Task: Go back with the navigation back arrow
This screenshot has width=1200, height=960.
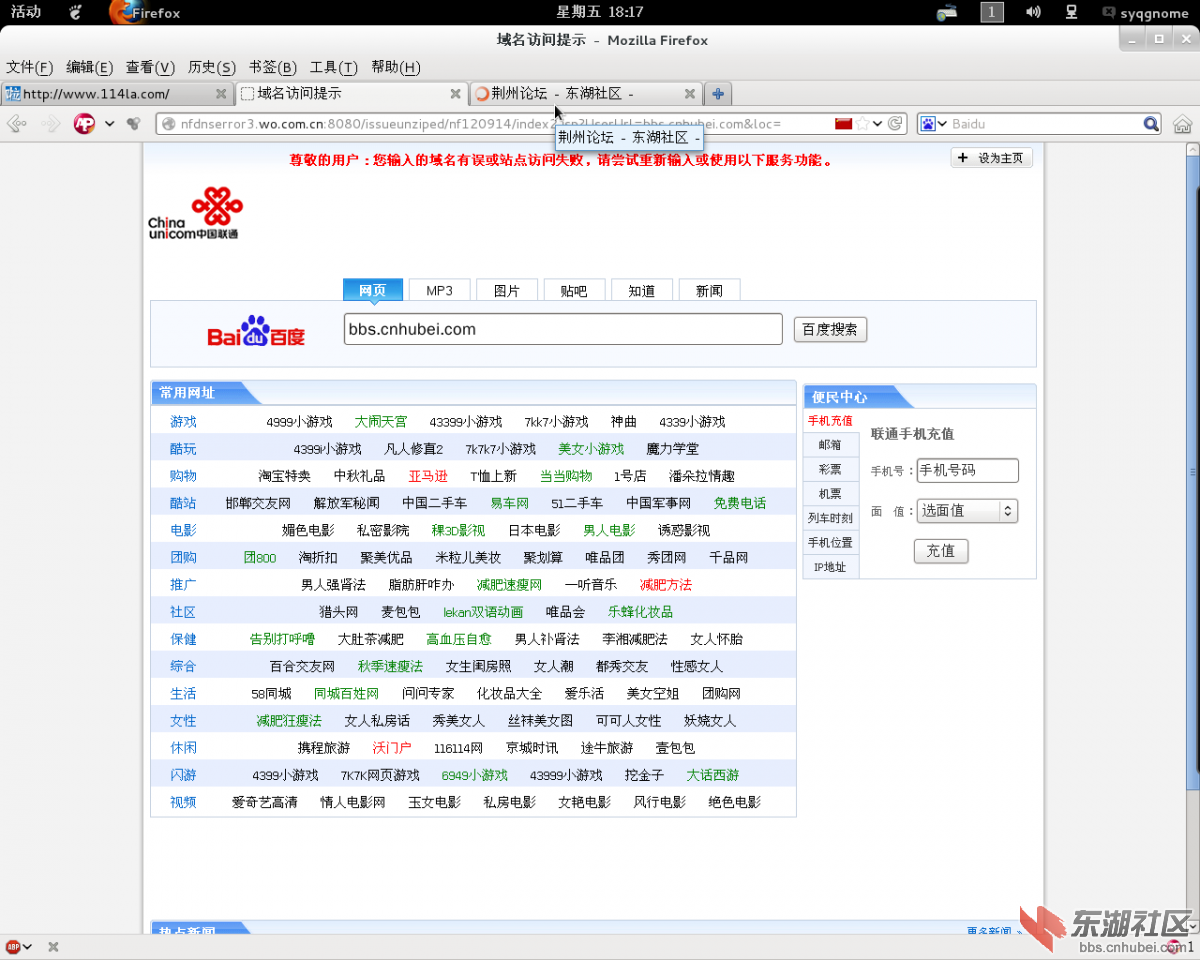Action: [16, 124]
